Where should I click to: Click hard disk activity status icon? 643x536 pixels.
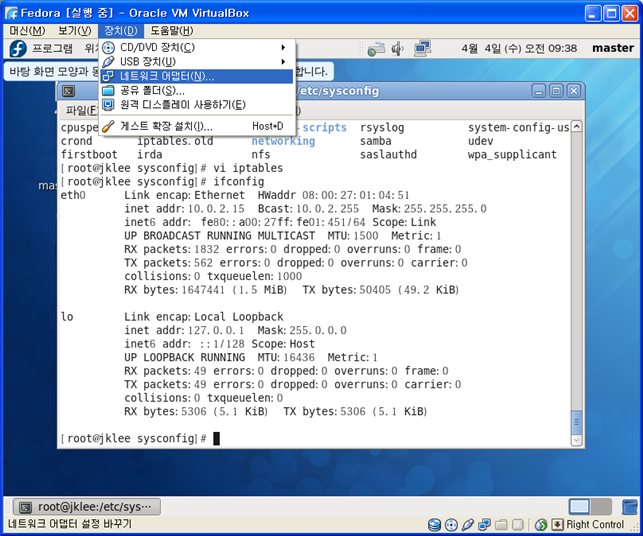point(434,525)
